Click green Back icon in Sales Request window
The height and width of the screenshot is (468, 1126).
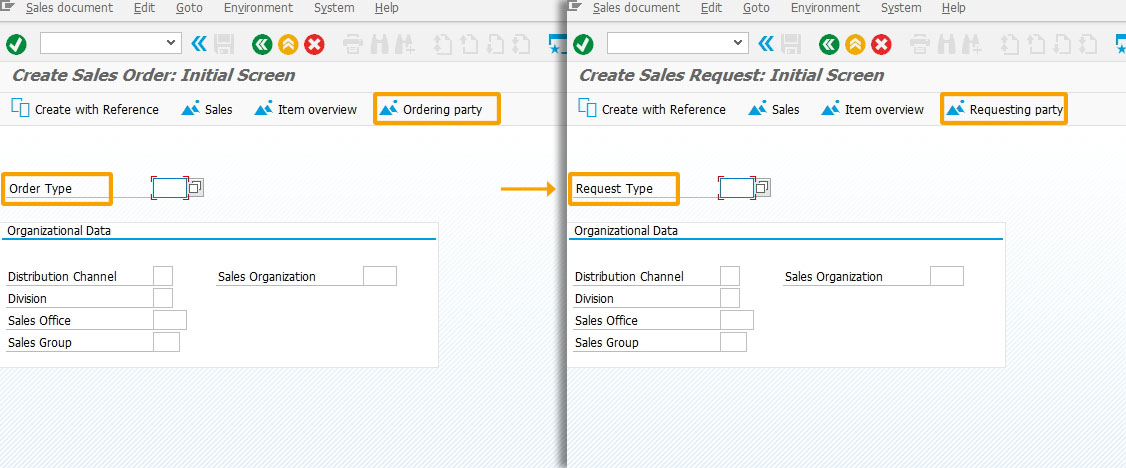(829, 45)
